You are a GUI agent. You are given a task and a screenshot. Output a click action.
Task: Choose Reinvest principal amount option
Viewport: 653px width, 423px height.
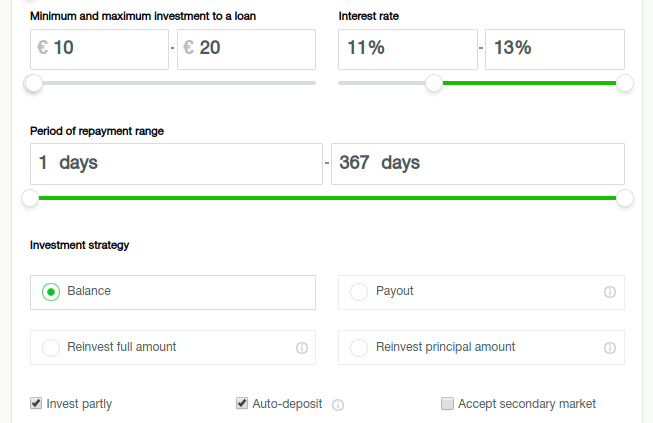point(359,348)
